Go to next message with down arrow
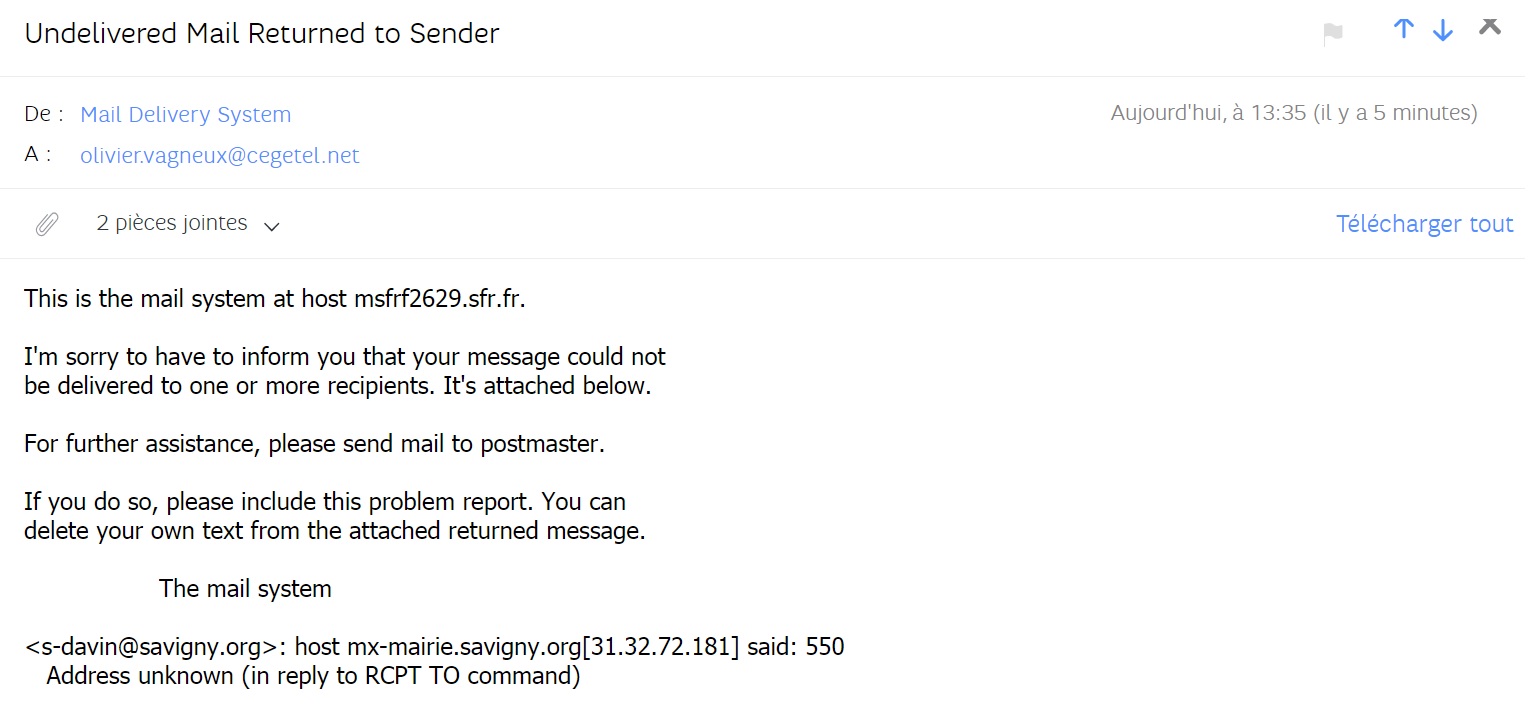Image resolution: width=1528 pixels, height=717 pixels. tap(1442, 31)
